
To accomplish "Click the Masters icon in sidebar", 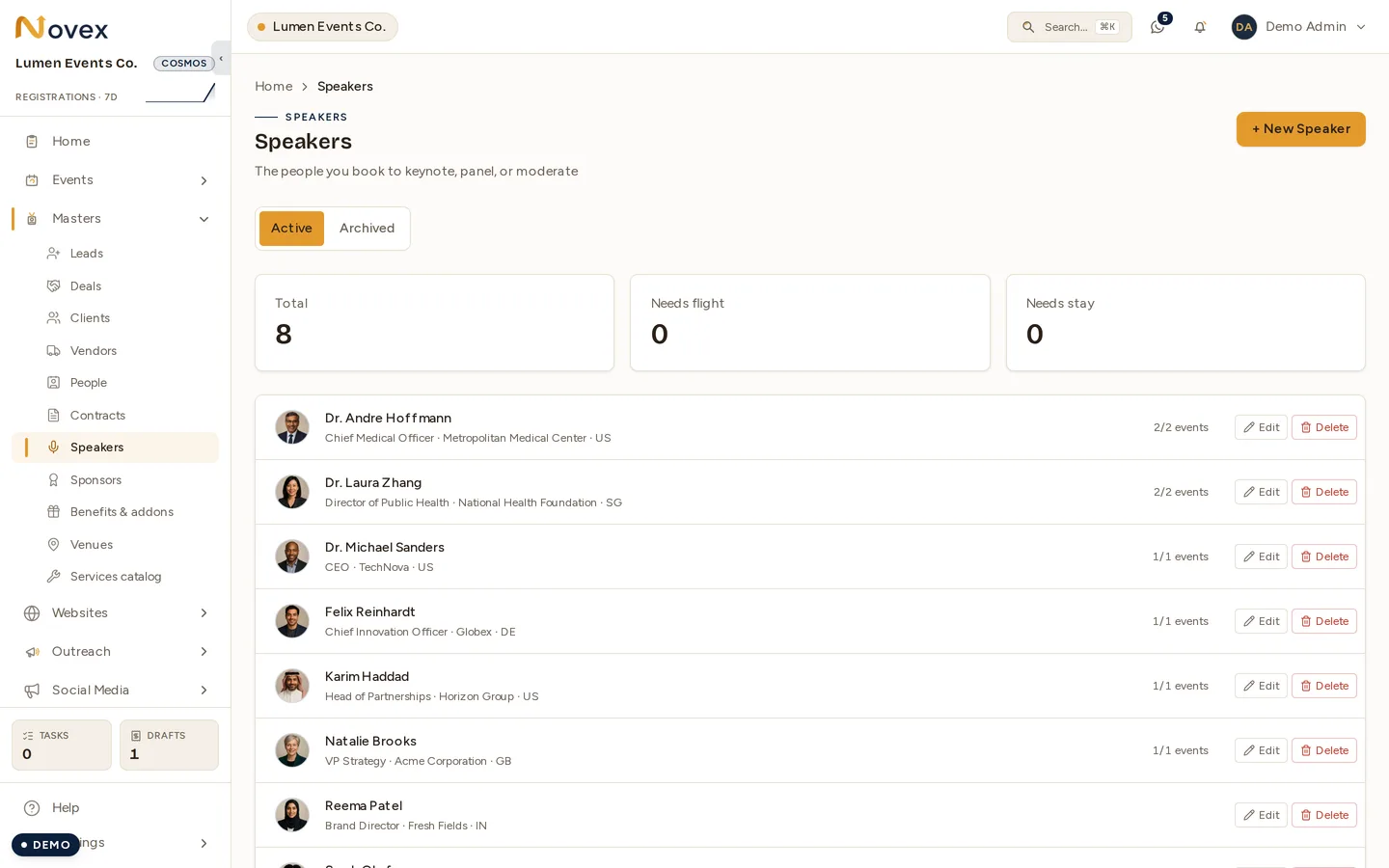I will [x=32, y=219].
